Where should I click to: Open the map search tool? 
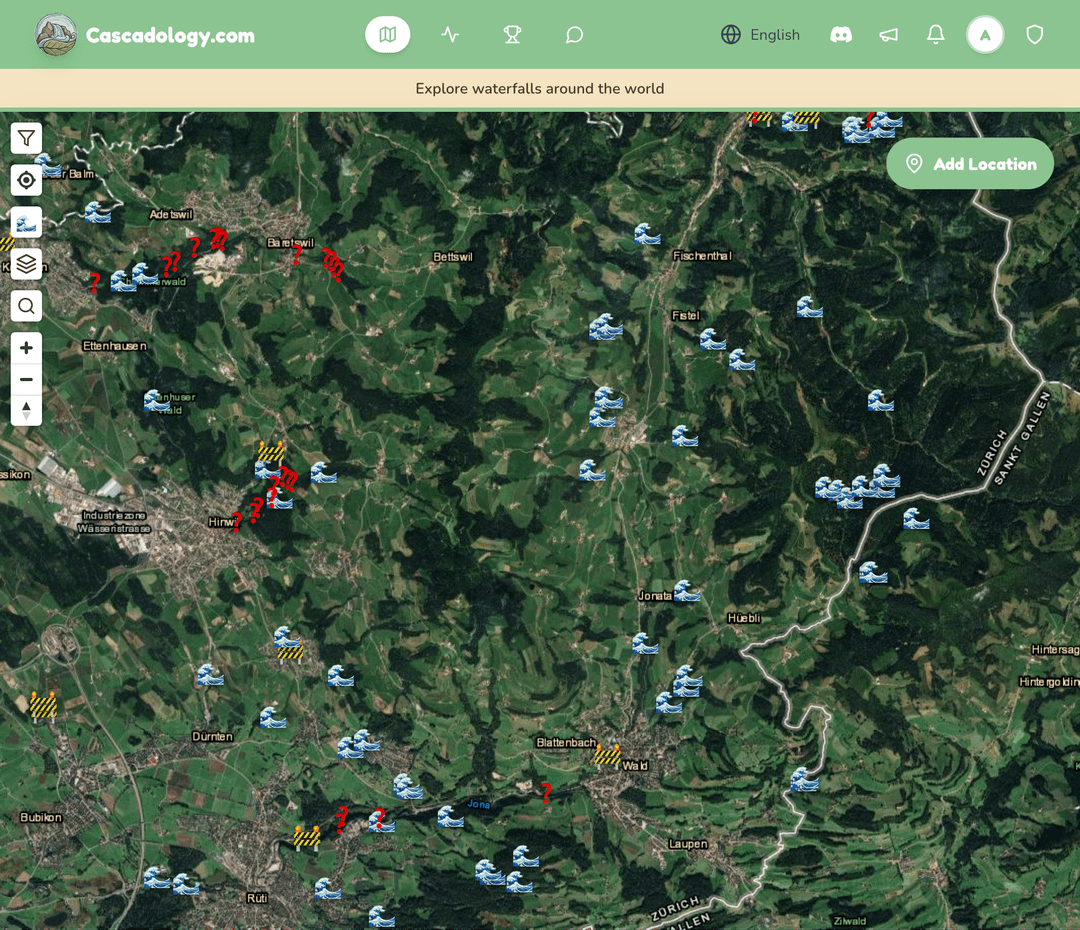tap(26, 306)
